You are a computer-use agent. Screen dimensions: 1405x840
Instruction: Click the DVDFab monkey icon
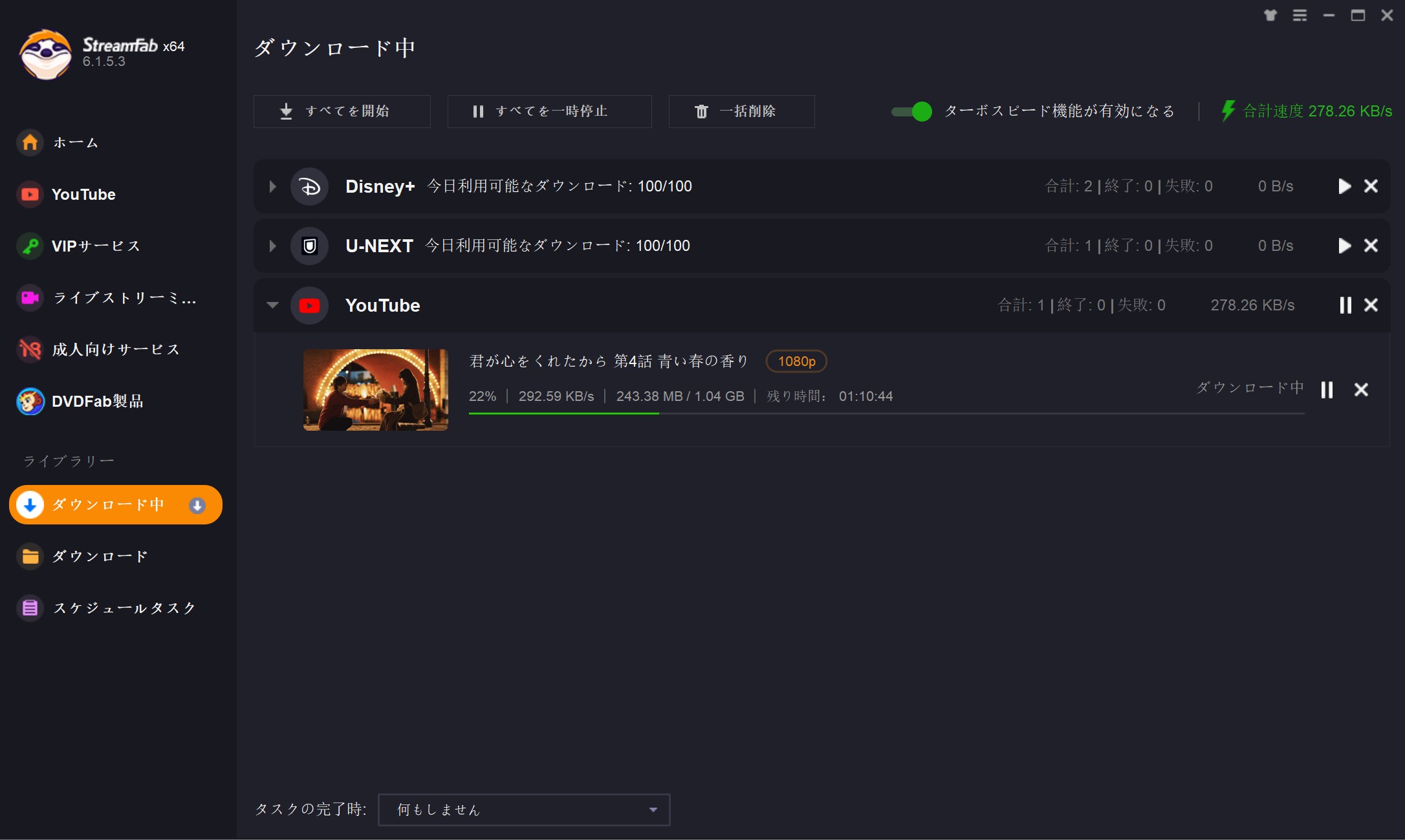point(30,401)
